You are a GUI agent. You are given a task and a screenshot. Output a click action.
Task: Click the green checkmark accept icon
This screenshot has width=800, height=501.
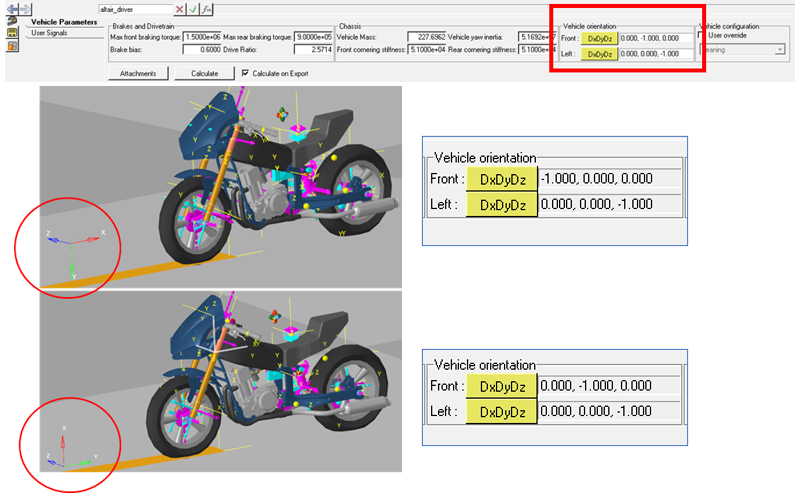[x=193, y=9]
